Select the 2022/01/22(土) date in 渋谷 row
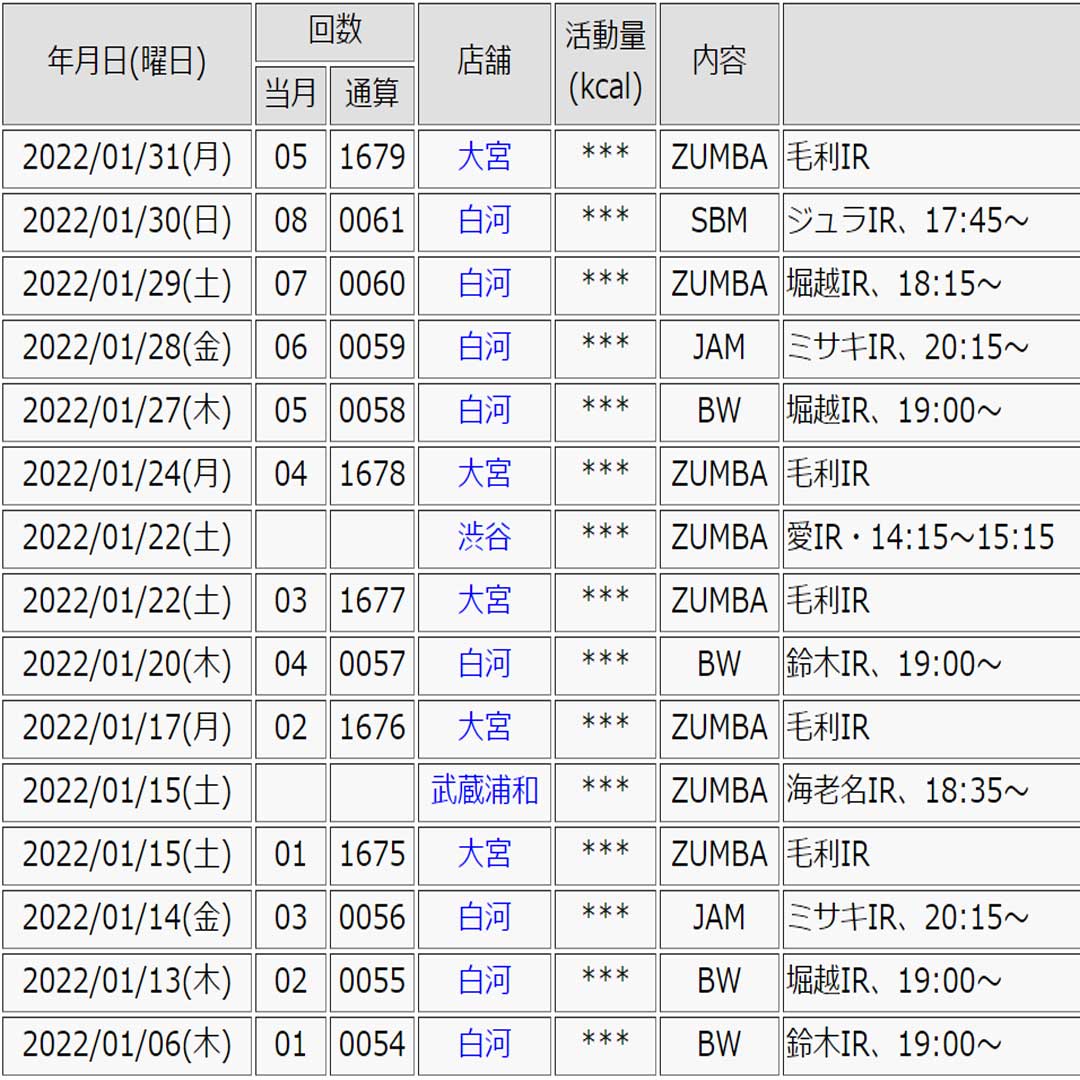This screenshot has width=1080, height=1080. tap(127, 539)
